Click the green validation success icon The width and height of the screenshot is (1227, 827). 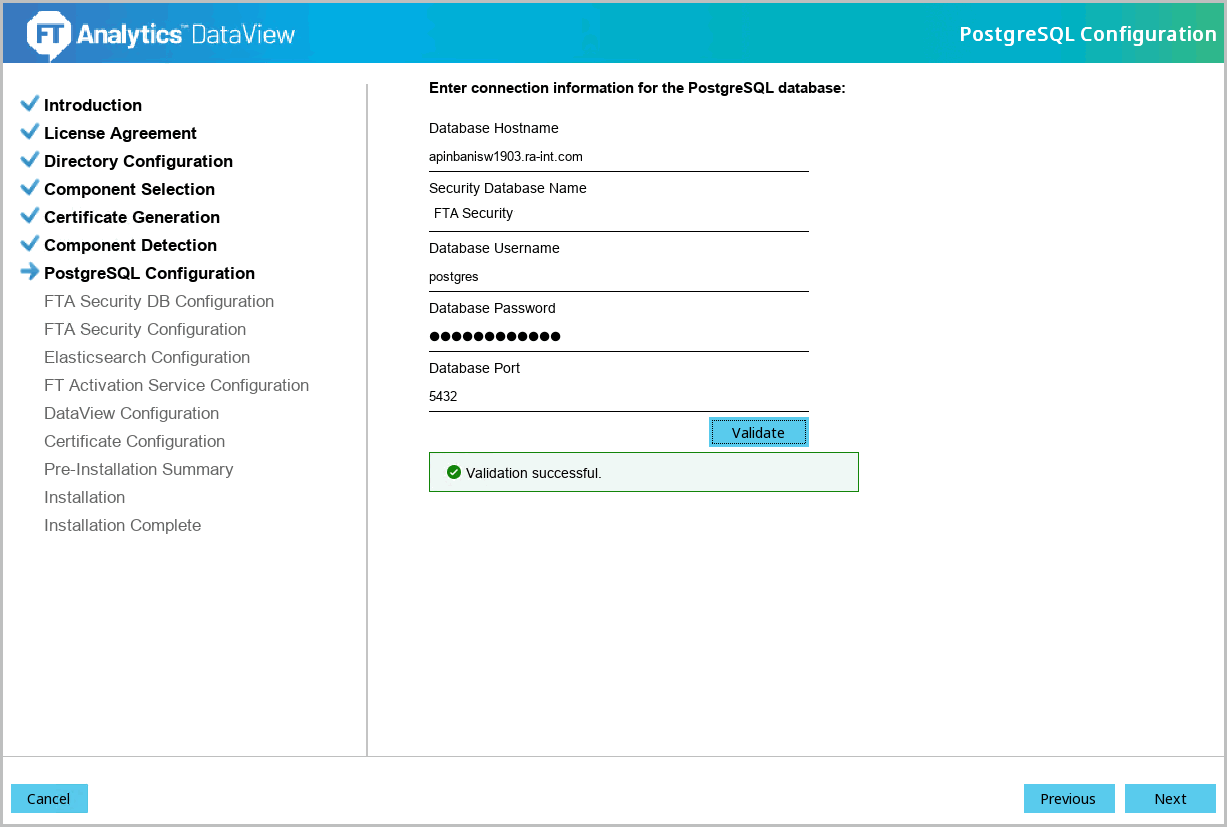(x=454, y=472)
